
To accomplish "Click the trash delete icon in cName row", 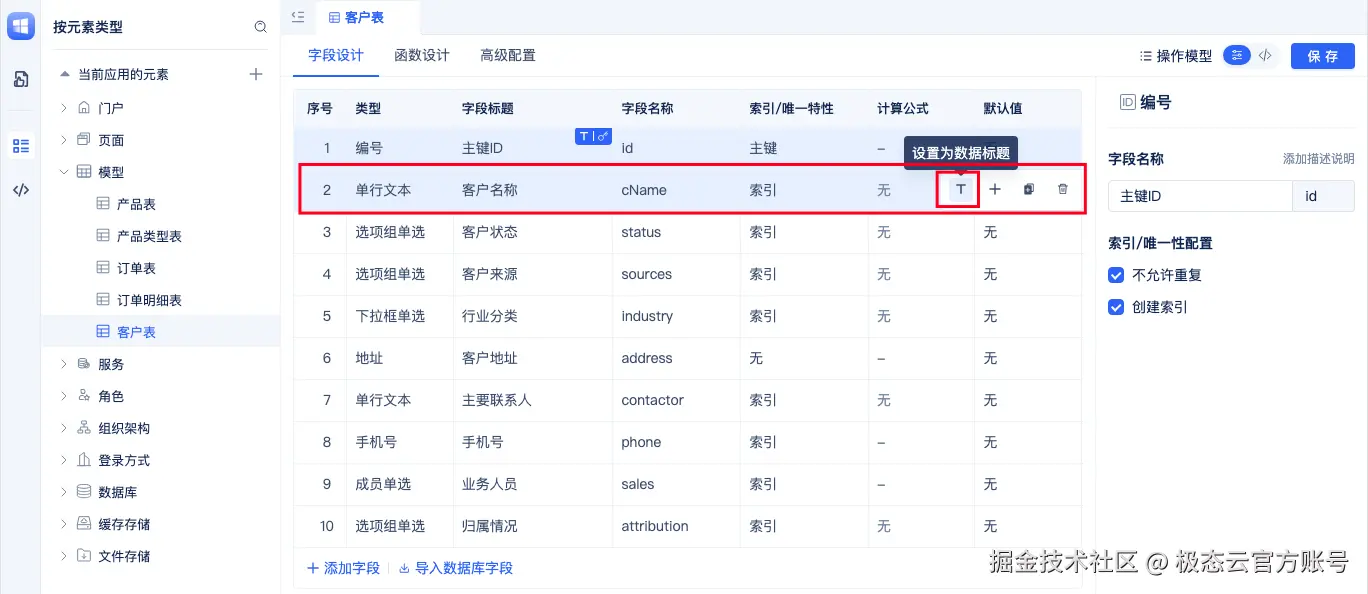I will (x=1063, y=189).
